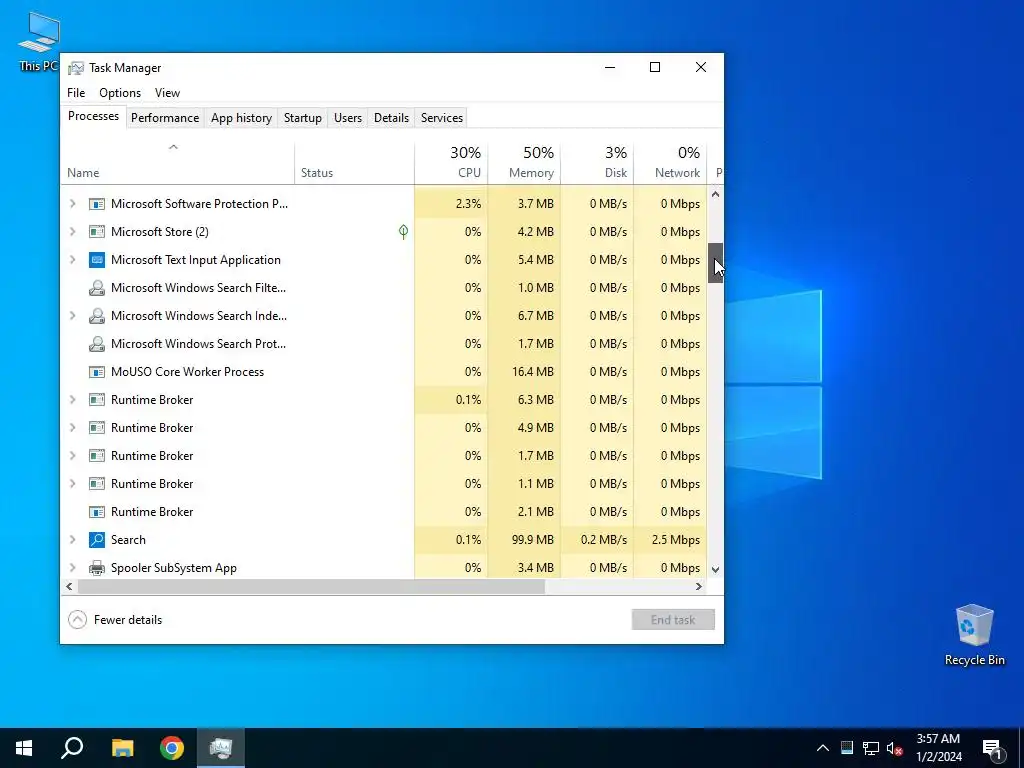
Task: Expand the Microsoft Store (2) group
Action: 72,232
